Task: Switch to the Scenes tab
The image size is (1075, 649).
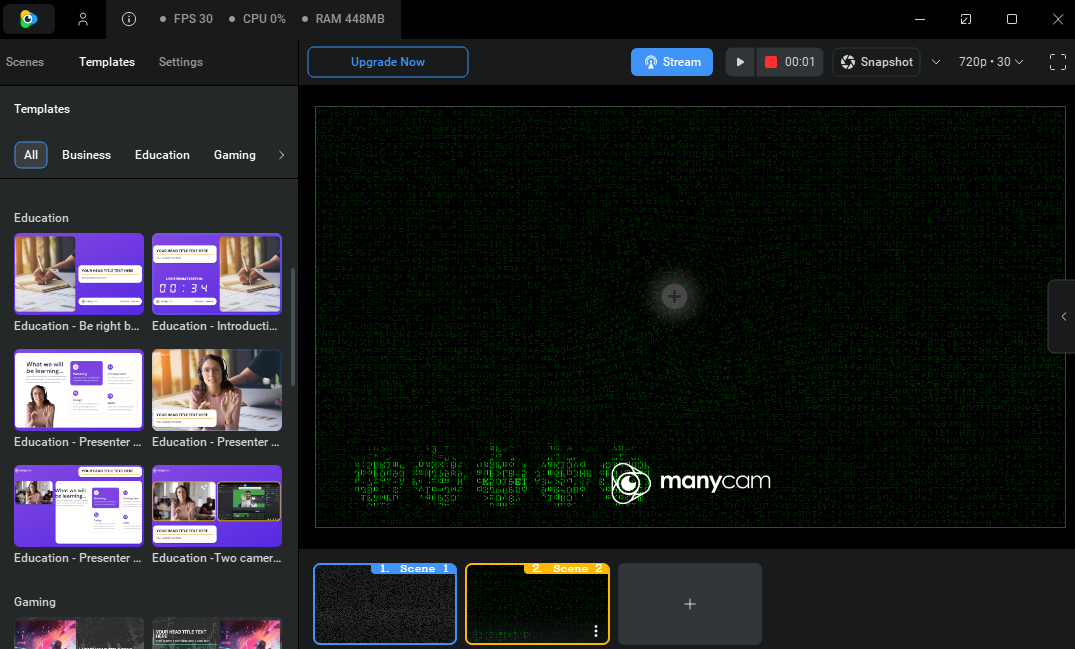Action: (x=24, y=62)
